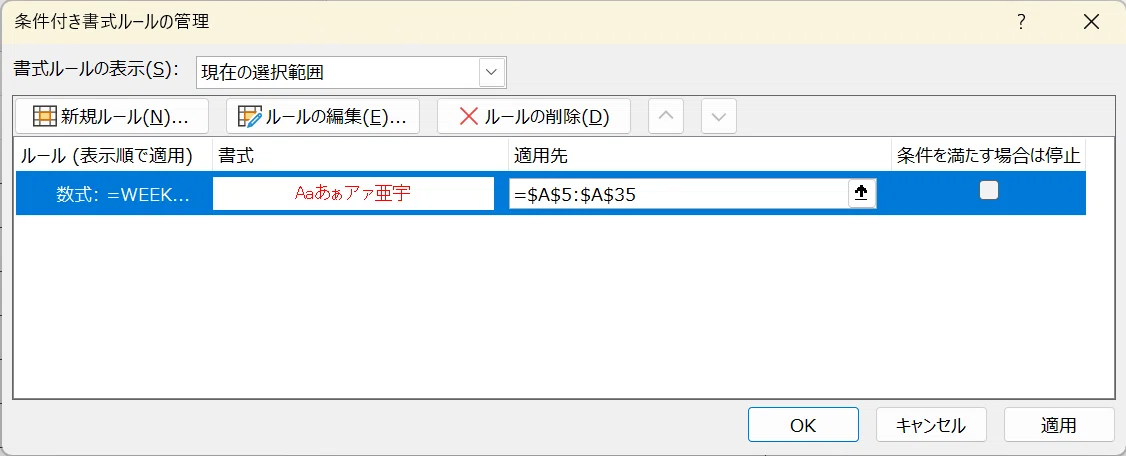Click the format preview Aaあぁアァ亜宇
This screenshot has width=1126, height=456.
353,193
